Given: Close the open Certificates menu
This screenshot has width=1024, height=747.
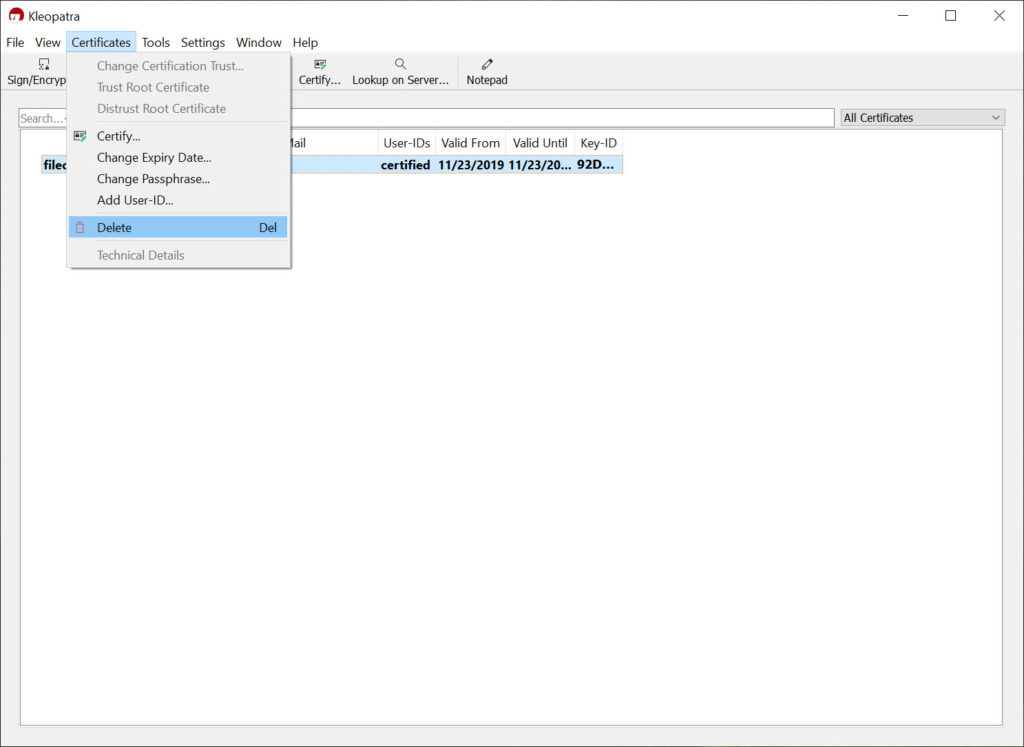Looking at the screenshot, I should pos(101,42).
